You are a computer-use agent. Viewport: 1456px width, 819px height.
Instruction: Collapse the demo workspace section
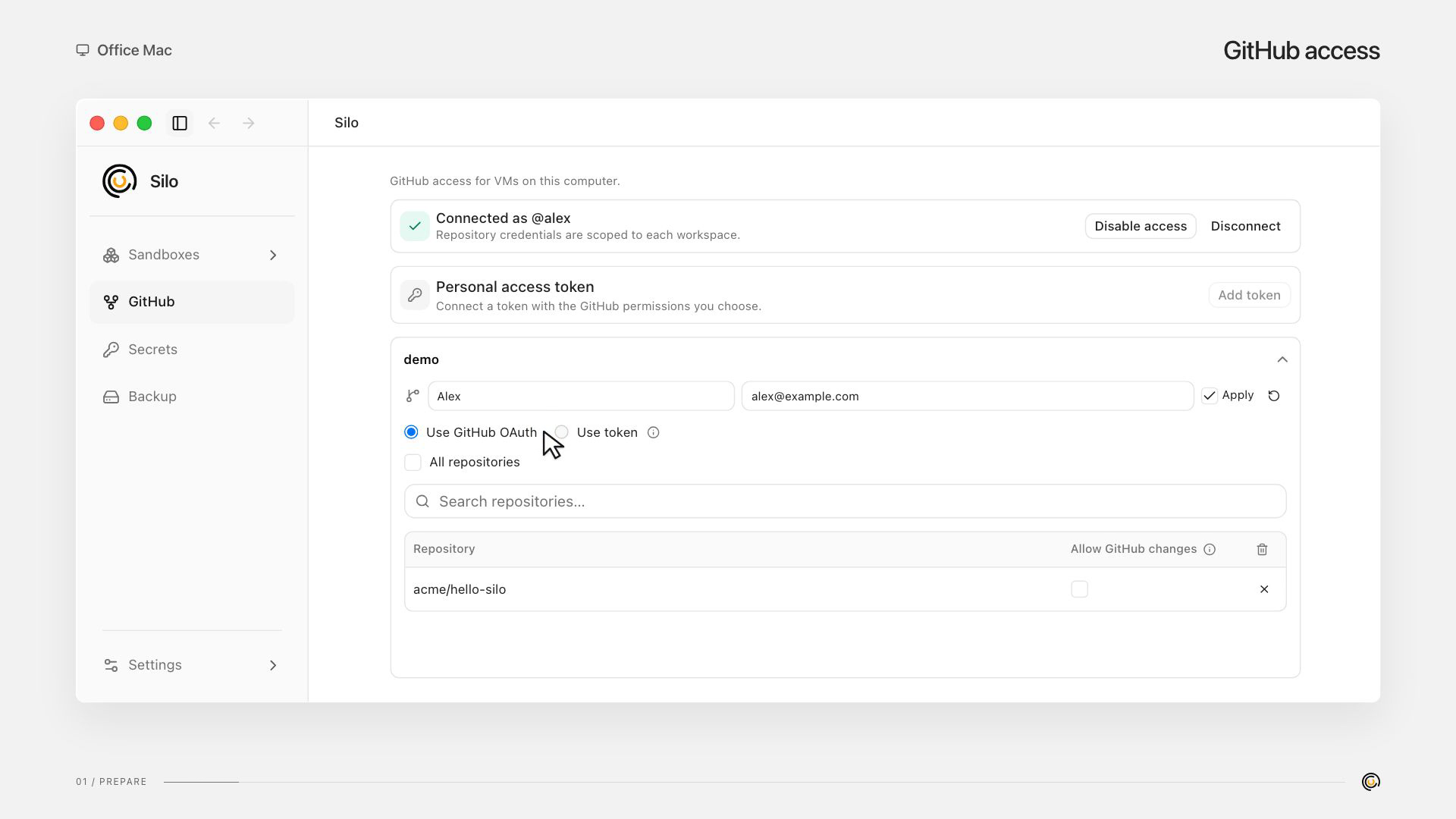click(x=1282, y=359)
